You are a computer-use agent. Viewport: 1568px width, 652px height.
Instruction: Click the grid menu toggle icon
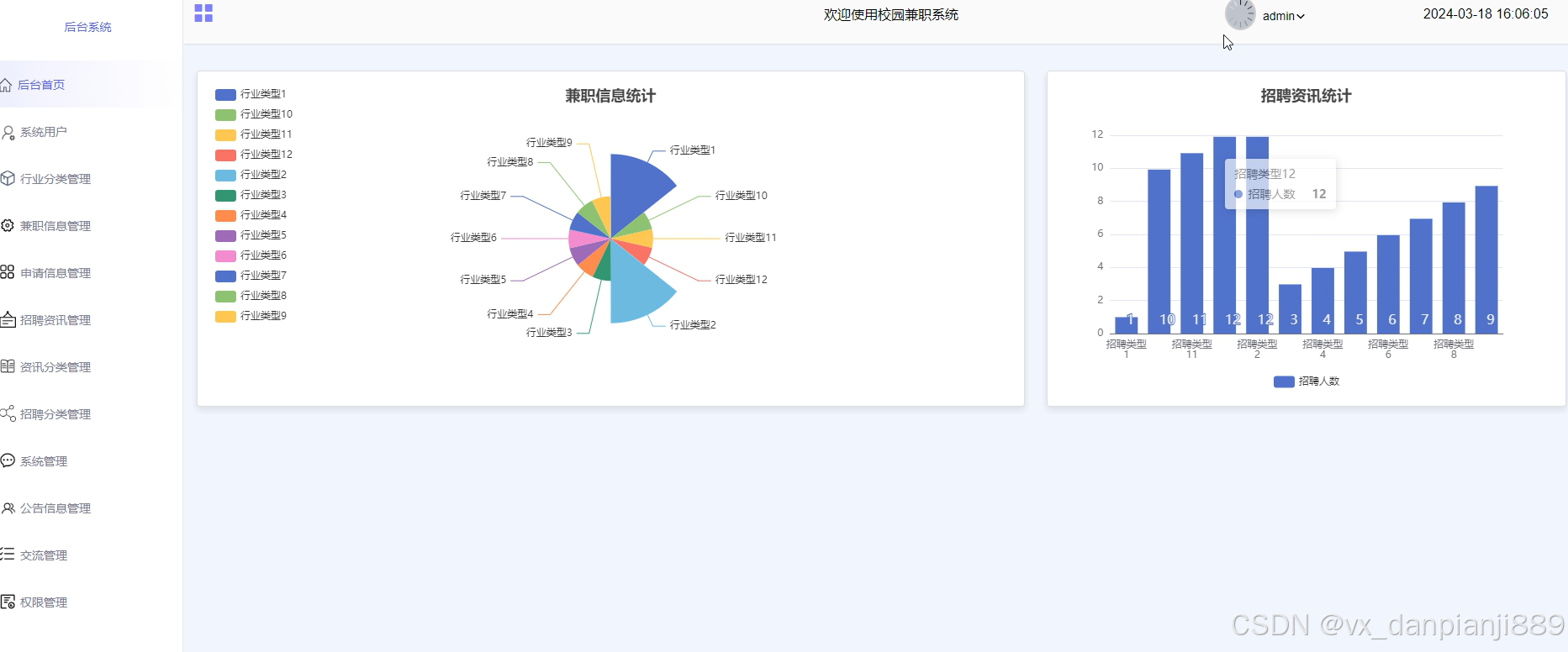(203, 13)
